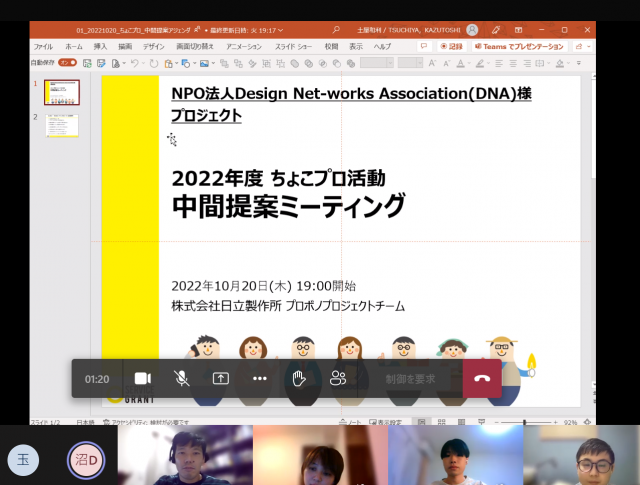Open the share screen tray
This screenshot has height=485, width=640.
(x=221, y=378)
